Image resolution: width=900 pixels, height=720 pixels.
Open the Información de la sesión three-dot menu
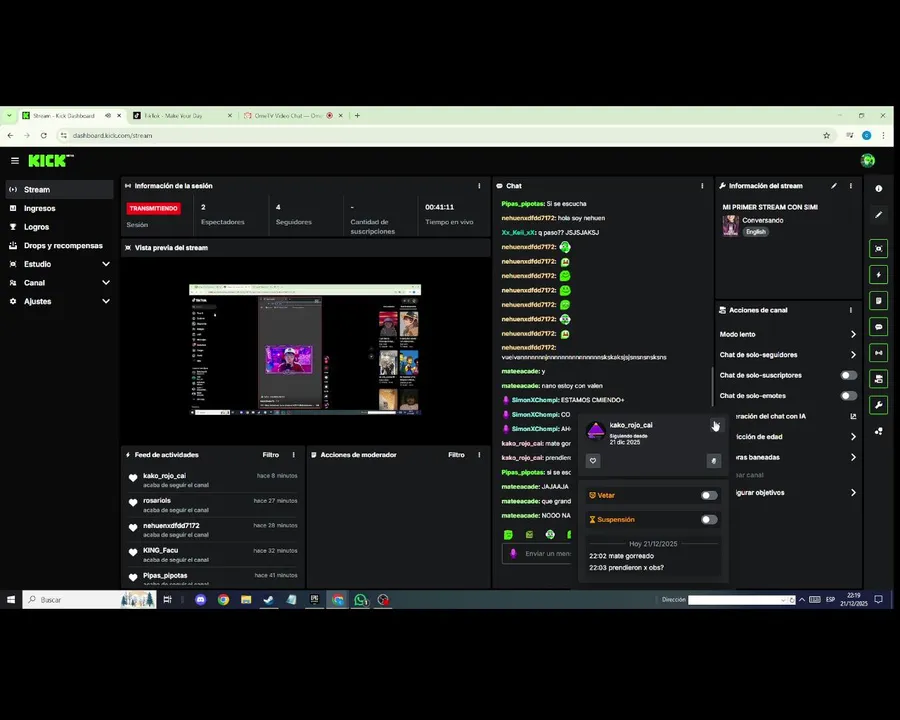(x=479, y=186)
